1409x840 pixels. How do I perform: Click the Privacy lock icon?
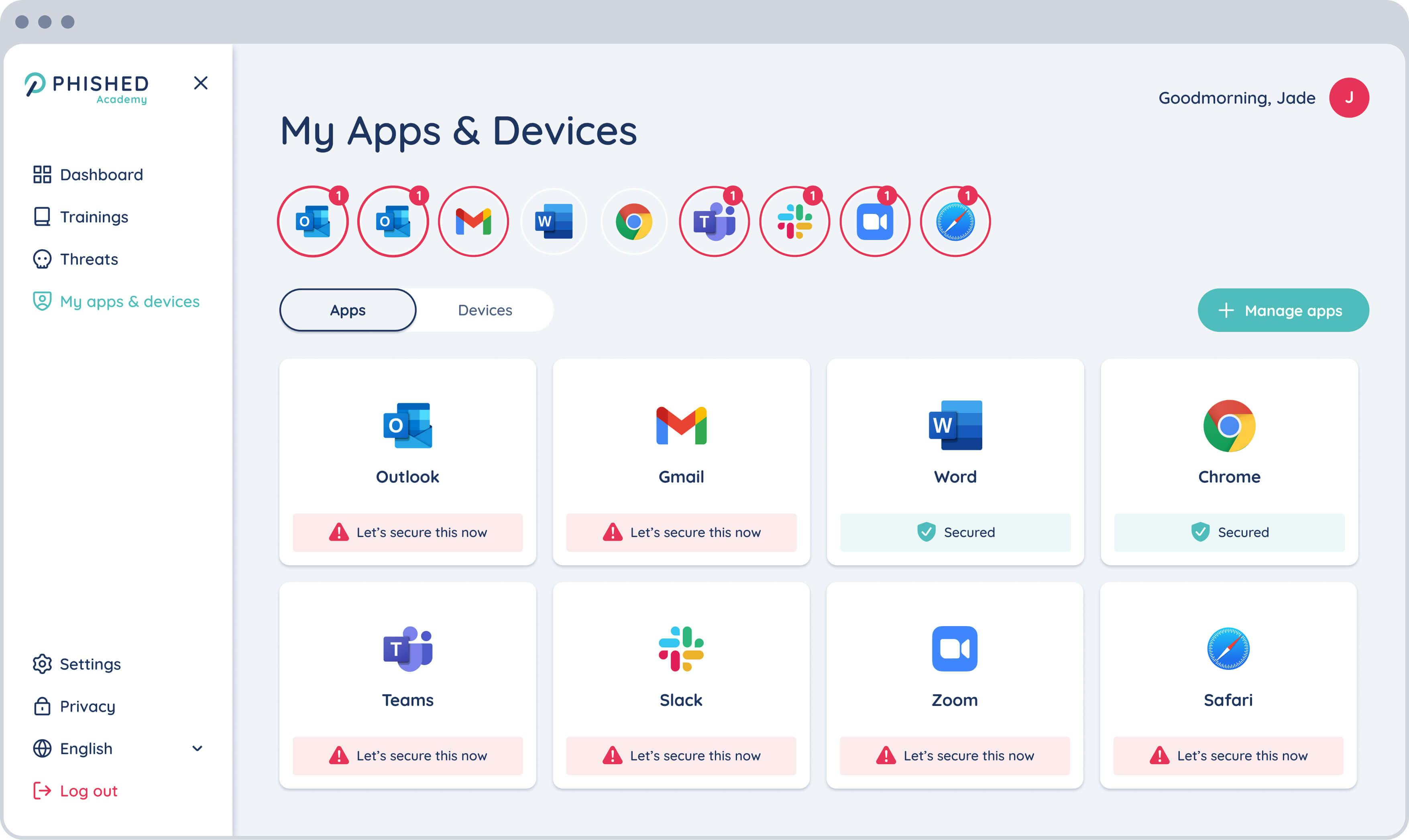[x=42, y=706]
